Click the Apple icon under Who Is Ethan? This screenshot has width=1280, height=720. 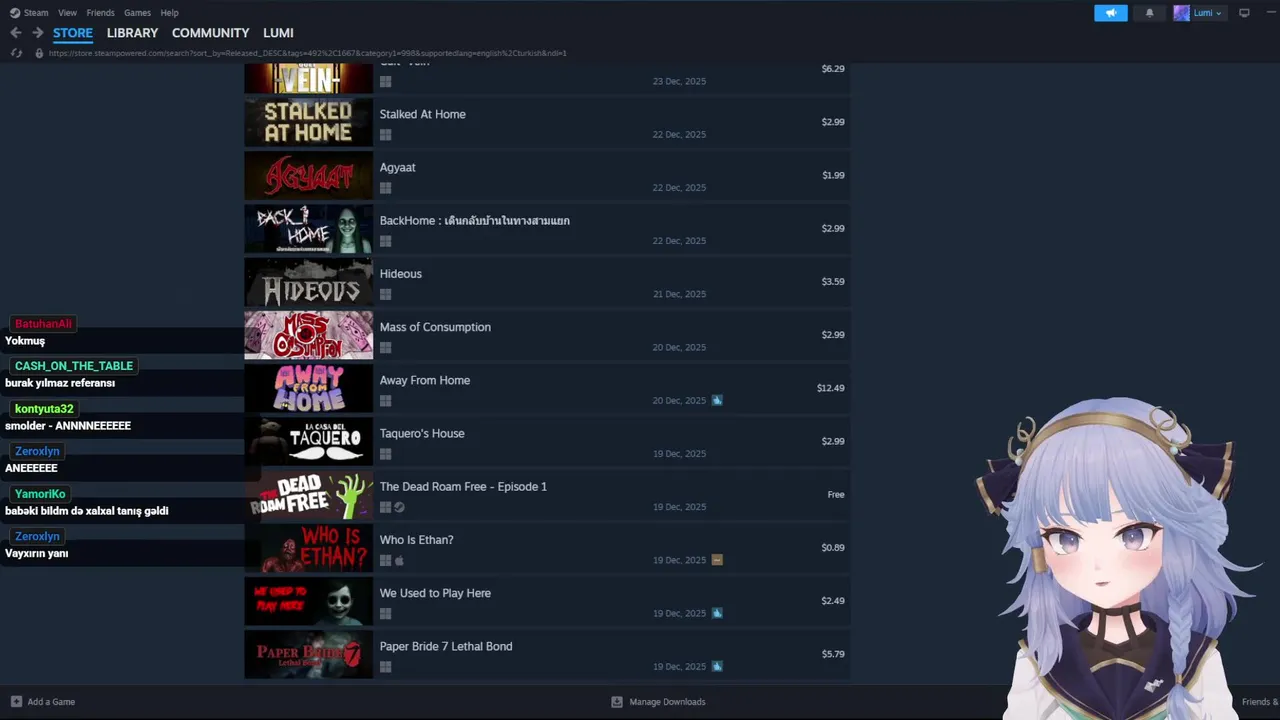[399, 560]
